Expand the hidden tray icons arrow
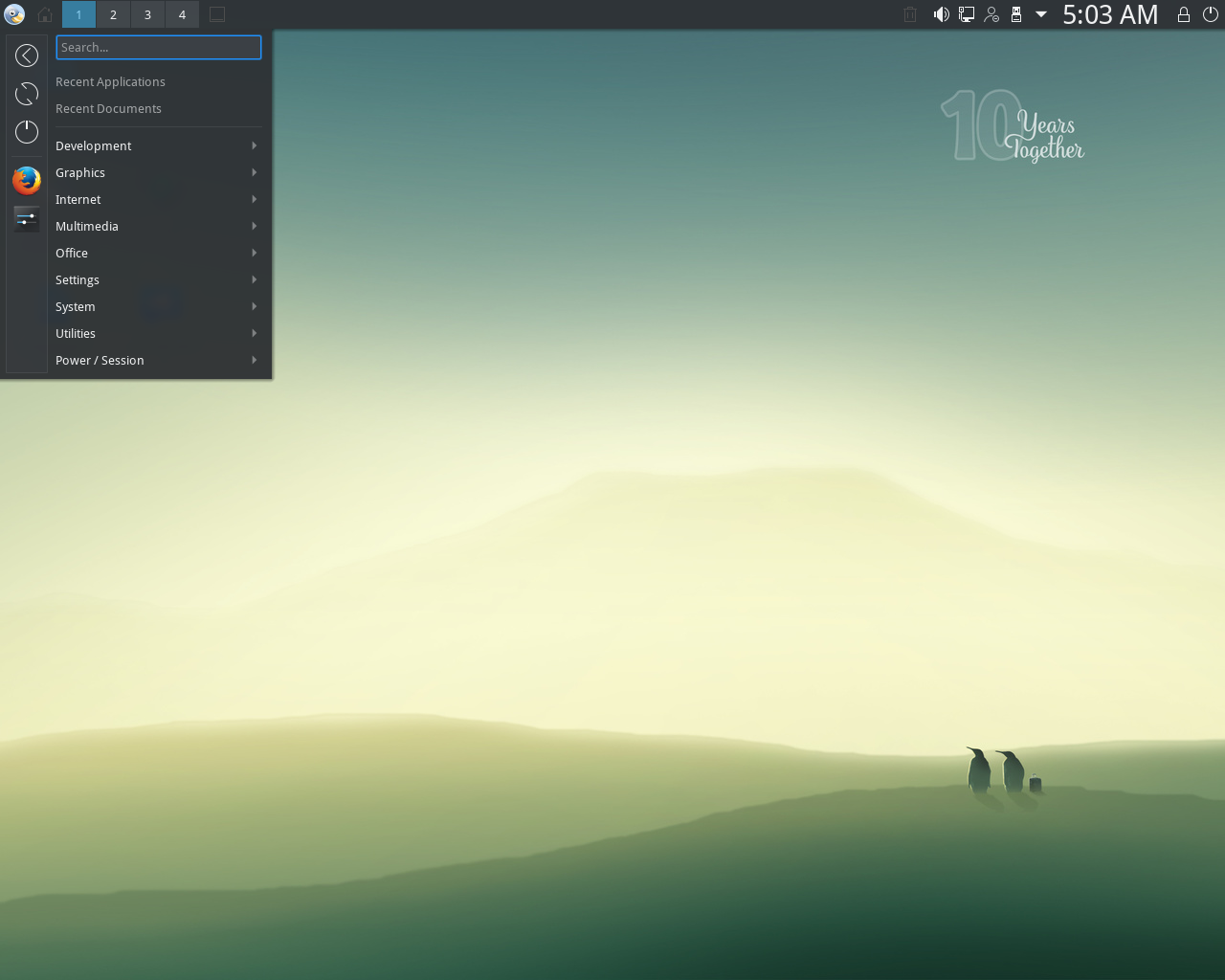This screenshot has width=1225, height=980. (1041, 14)
